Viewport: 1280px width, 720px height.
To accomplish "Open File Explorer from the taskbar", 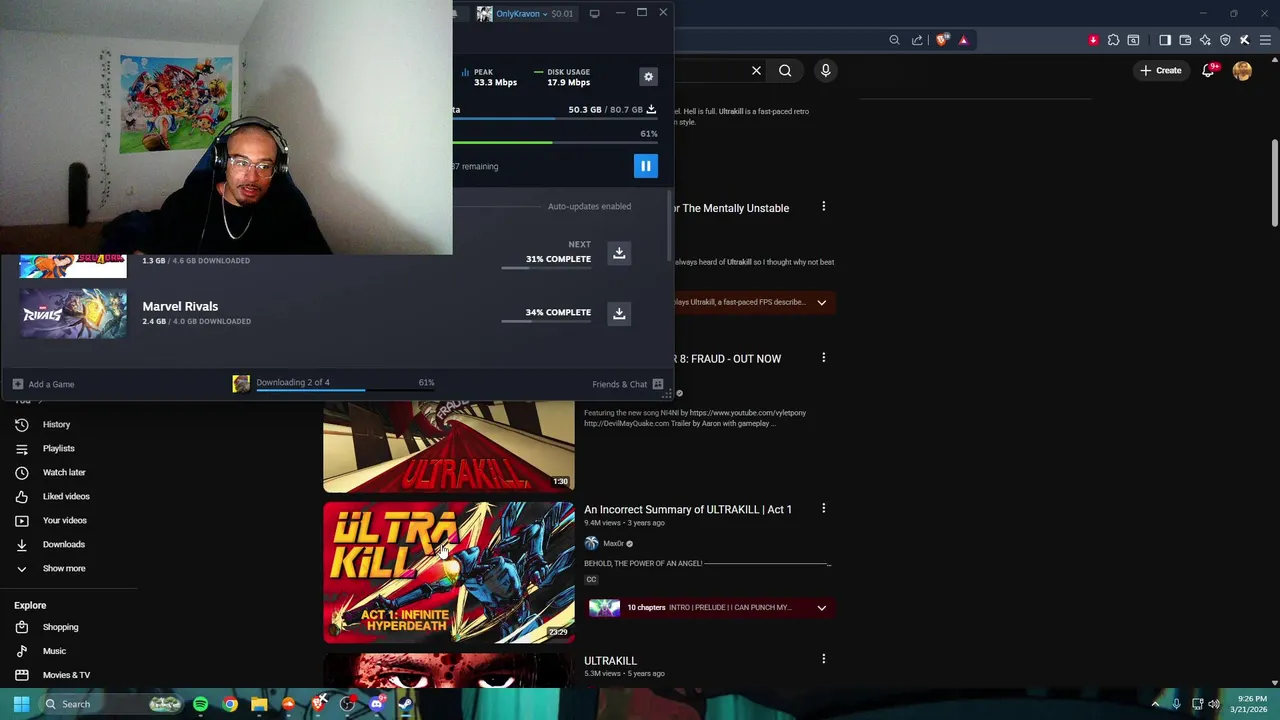I will click(259, 704).
